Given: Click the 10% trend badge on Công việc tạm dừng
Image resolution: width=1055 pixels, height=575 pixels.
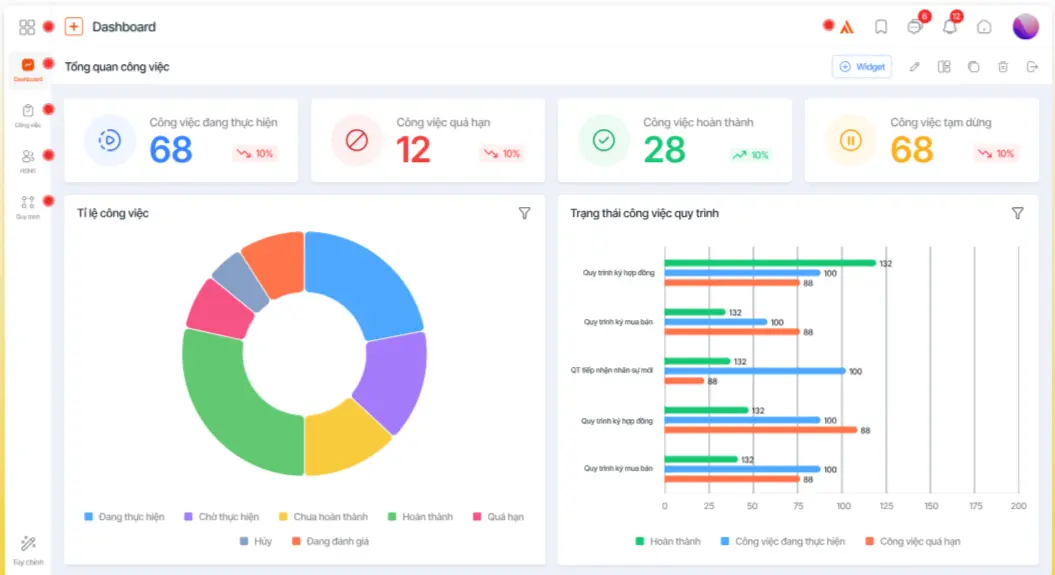Looking at the screenshot, I should [x=995, y=153].
